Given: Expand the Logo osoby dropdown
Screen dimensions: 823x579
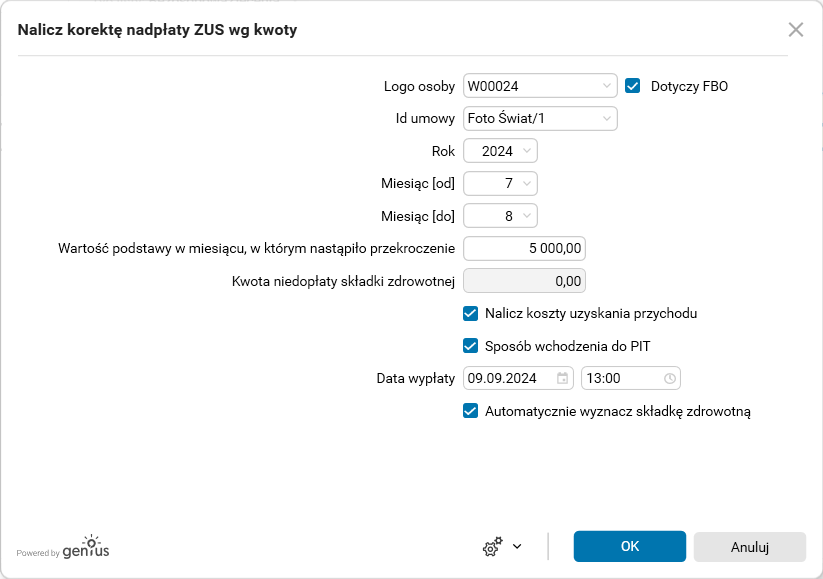Looking at the screenshot, I should tap(607, 87).
